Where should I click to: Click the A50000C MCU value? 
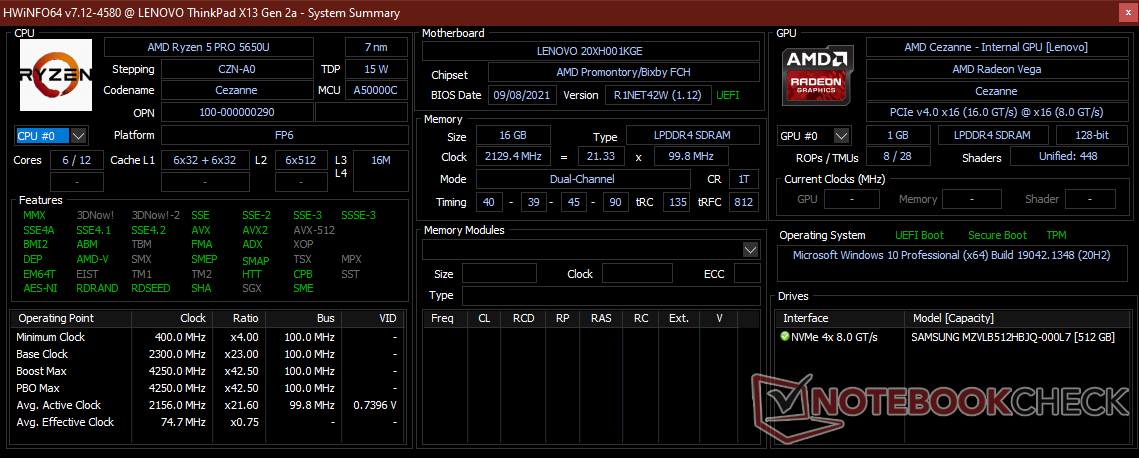tap(376, 91)
